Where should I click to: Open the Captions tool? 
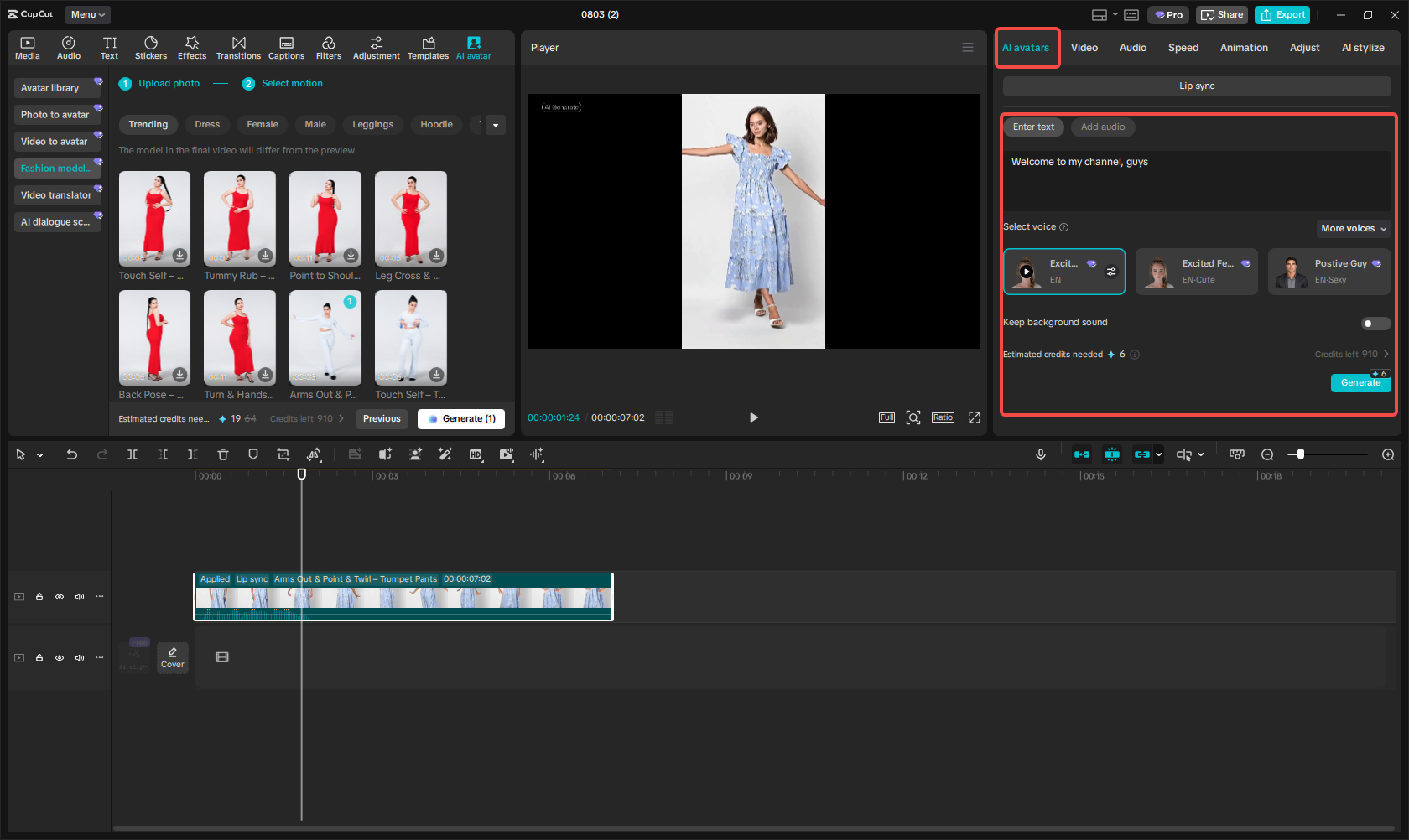coord(286,47)
